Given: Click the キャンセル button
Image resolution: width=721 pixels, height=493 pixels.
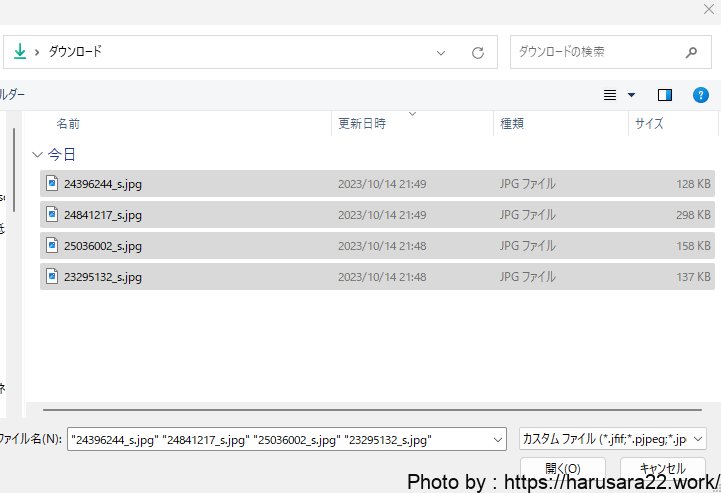Looking at the screenshot, I should (662, 468).
